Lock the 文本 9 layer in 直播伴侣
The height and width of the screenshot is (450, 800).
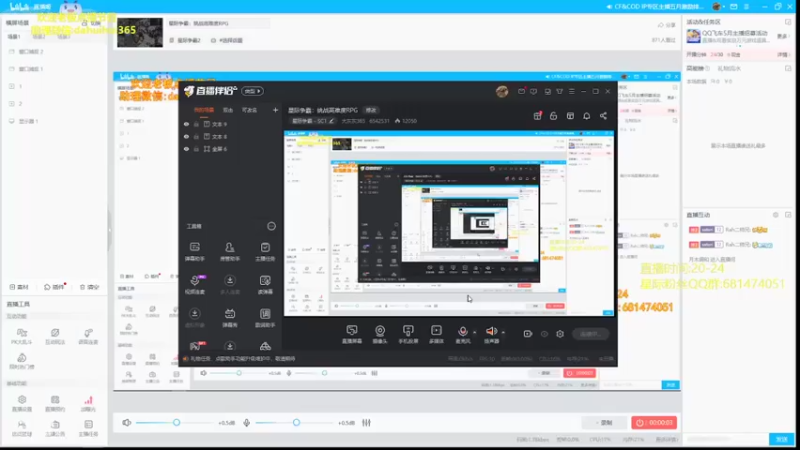click(x=196, y=124)
